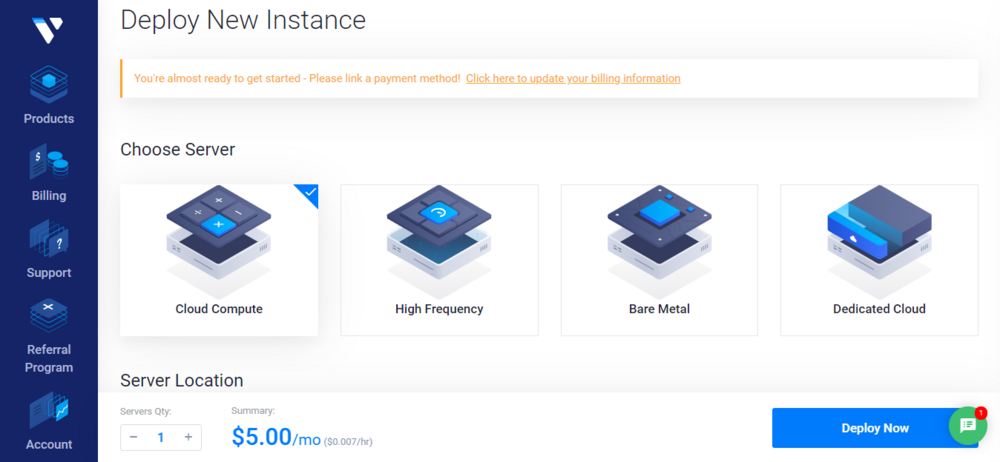The image size is (1000, 462).
Task: Open the Products sidebar icon
Action: coord(48,85)
